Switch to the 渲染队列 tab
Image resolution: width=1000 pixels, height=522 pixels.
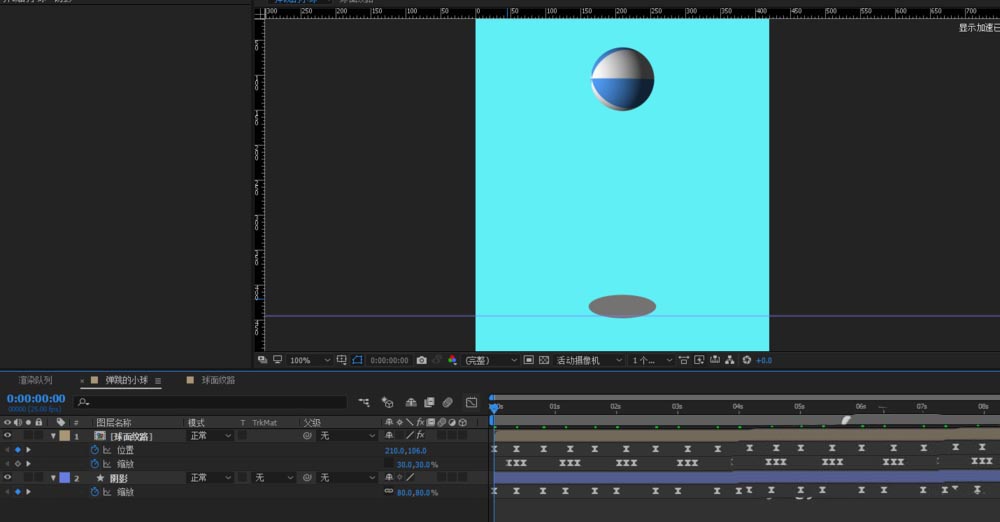(x=35, y=380)
